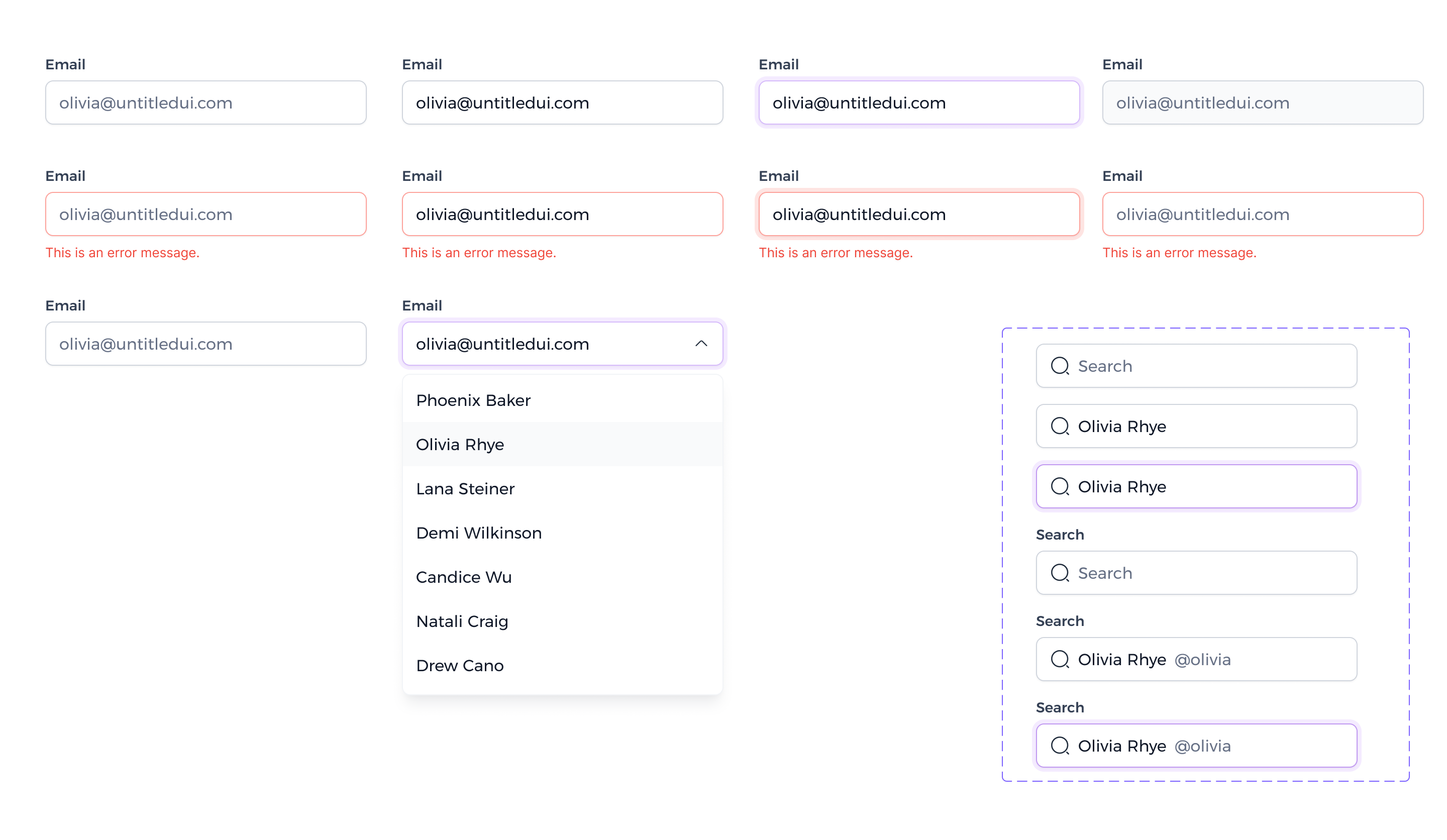The image size is (1447, 840).
Task: Click "Olivia Rhye" text in unlabeled unfocused search field
Action: (x=1122, y=427)
